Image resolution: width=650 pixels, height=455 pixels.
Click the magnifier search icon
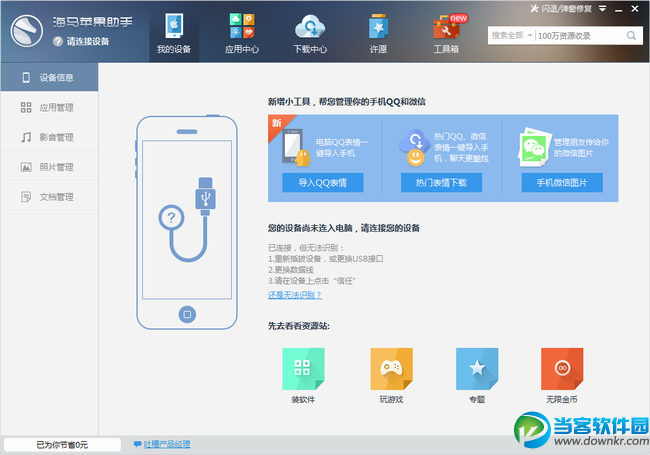631,36
